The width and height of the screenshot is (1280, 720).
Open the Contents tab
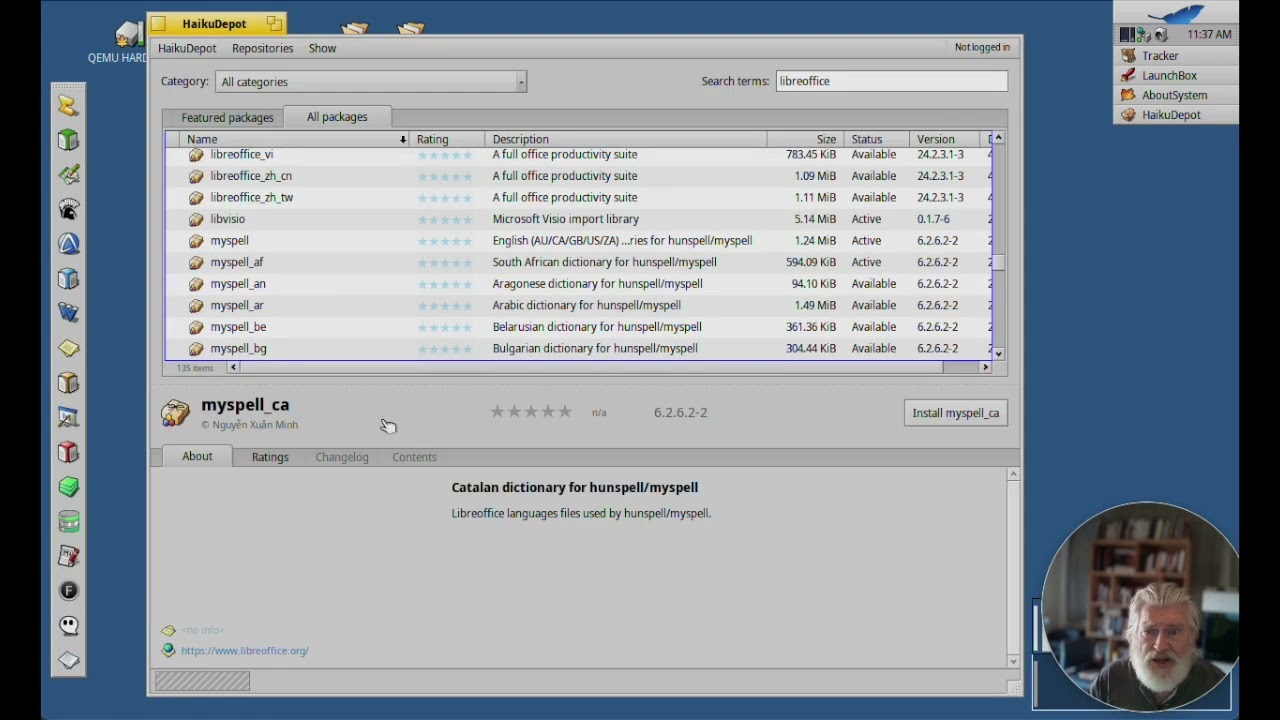tap(414, 457)
